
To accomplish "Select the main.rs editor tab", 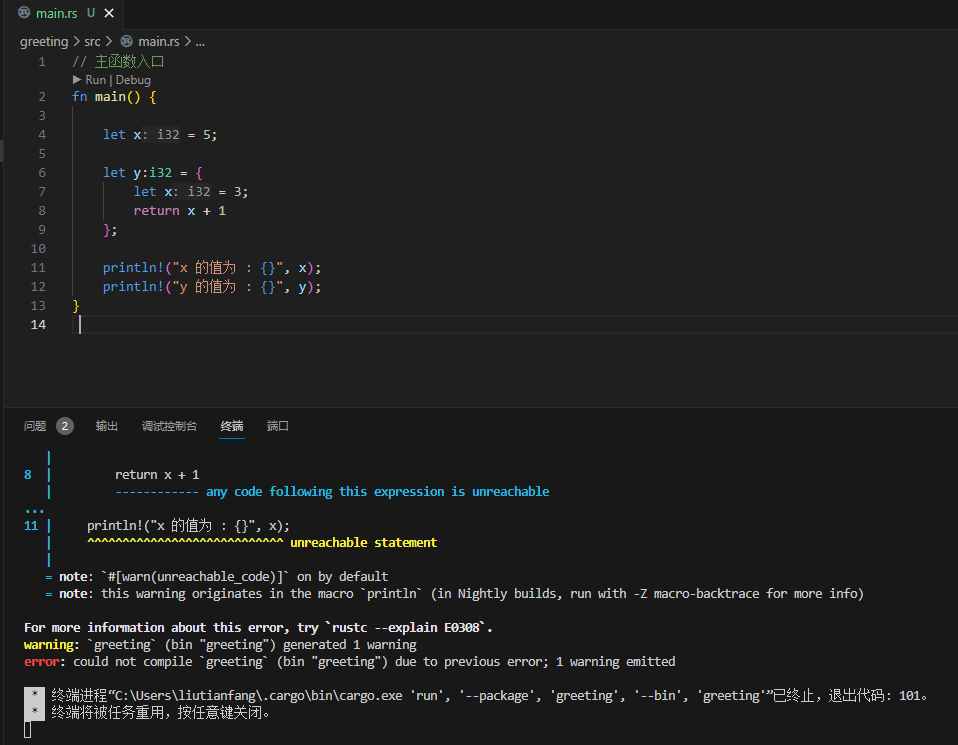I will (x=64, y=13).
